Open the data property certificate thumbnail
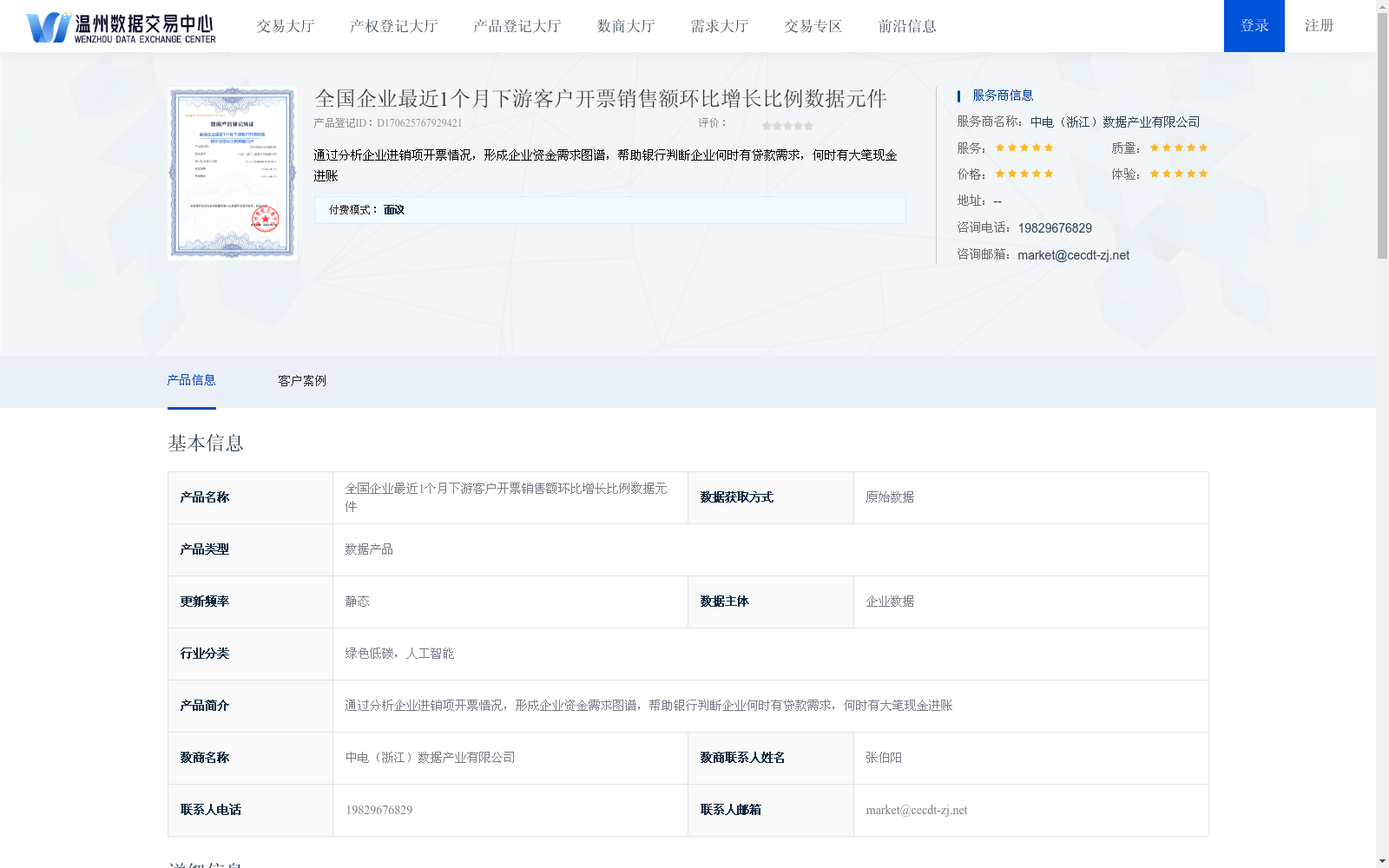This screenshot has width=1389, height=868. pos(233,173)
